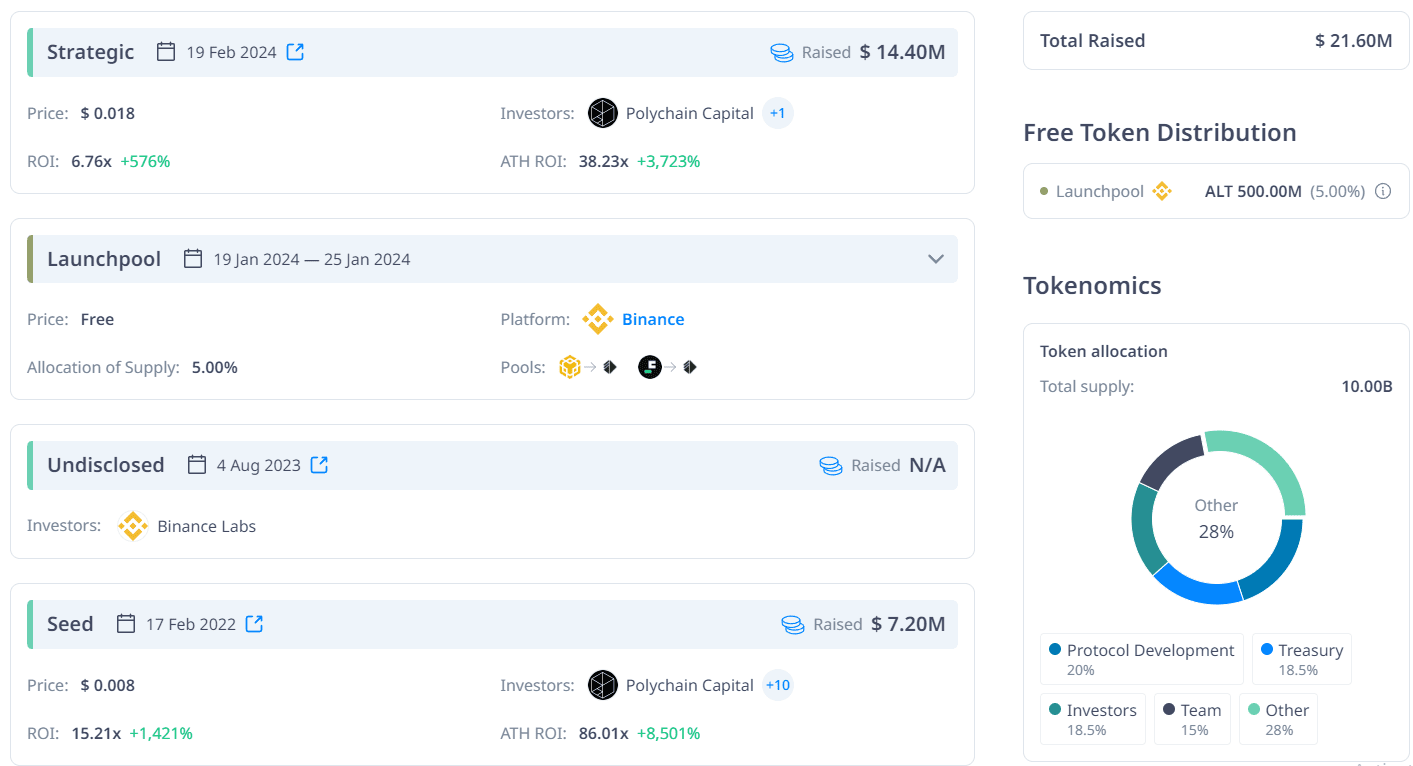Open external link for Undisclosed round

(319, 465)
